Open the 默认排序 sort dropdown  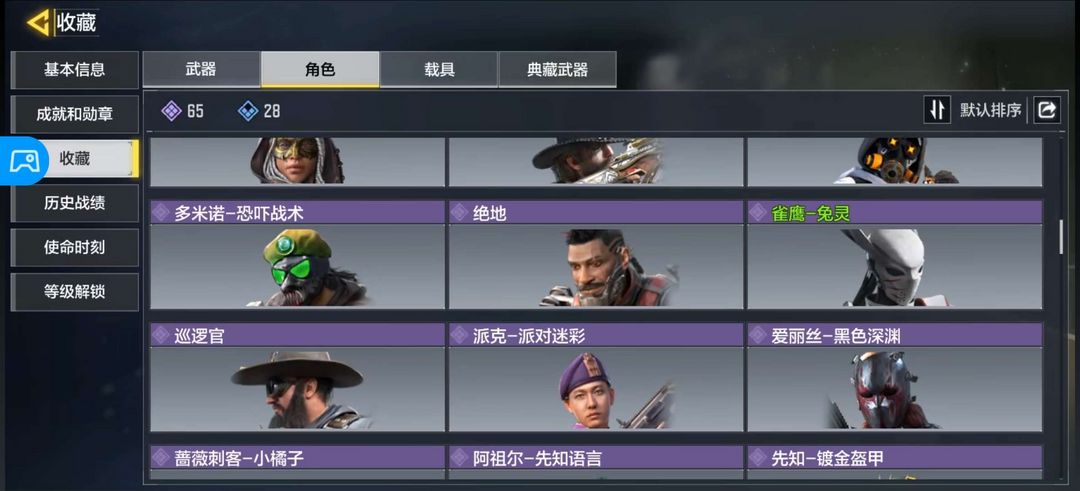pyautogui.click(x=990, y=110)
